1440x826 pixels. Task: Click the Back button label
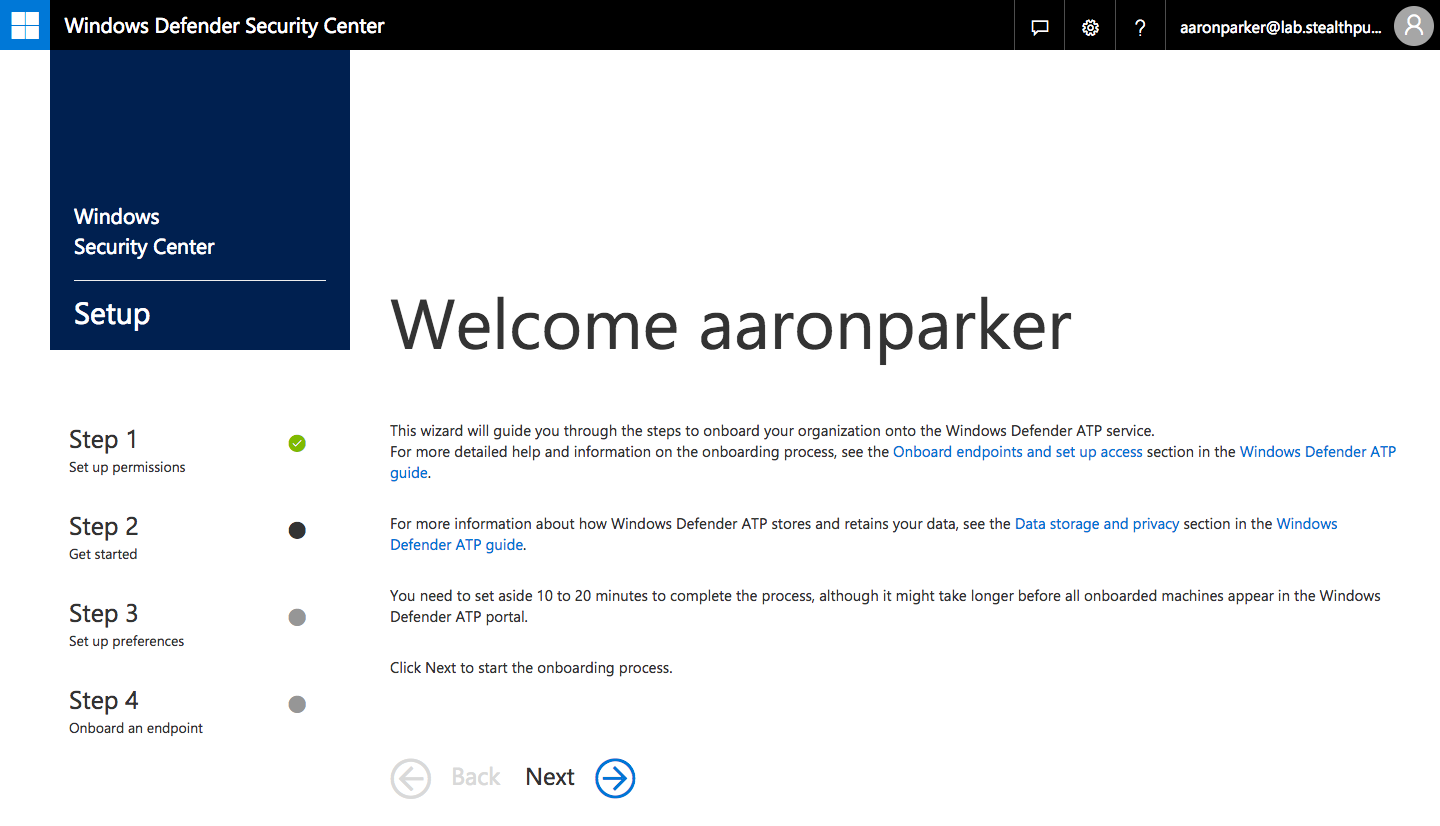tap(476, 777)
